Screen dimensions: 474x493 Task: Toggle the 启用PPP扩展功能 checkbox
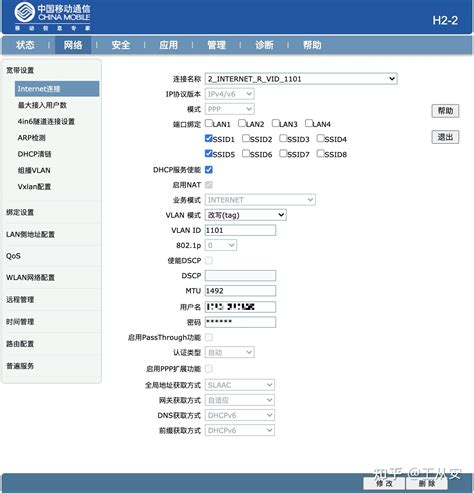point(209,369)
